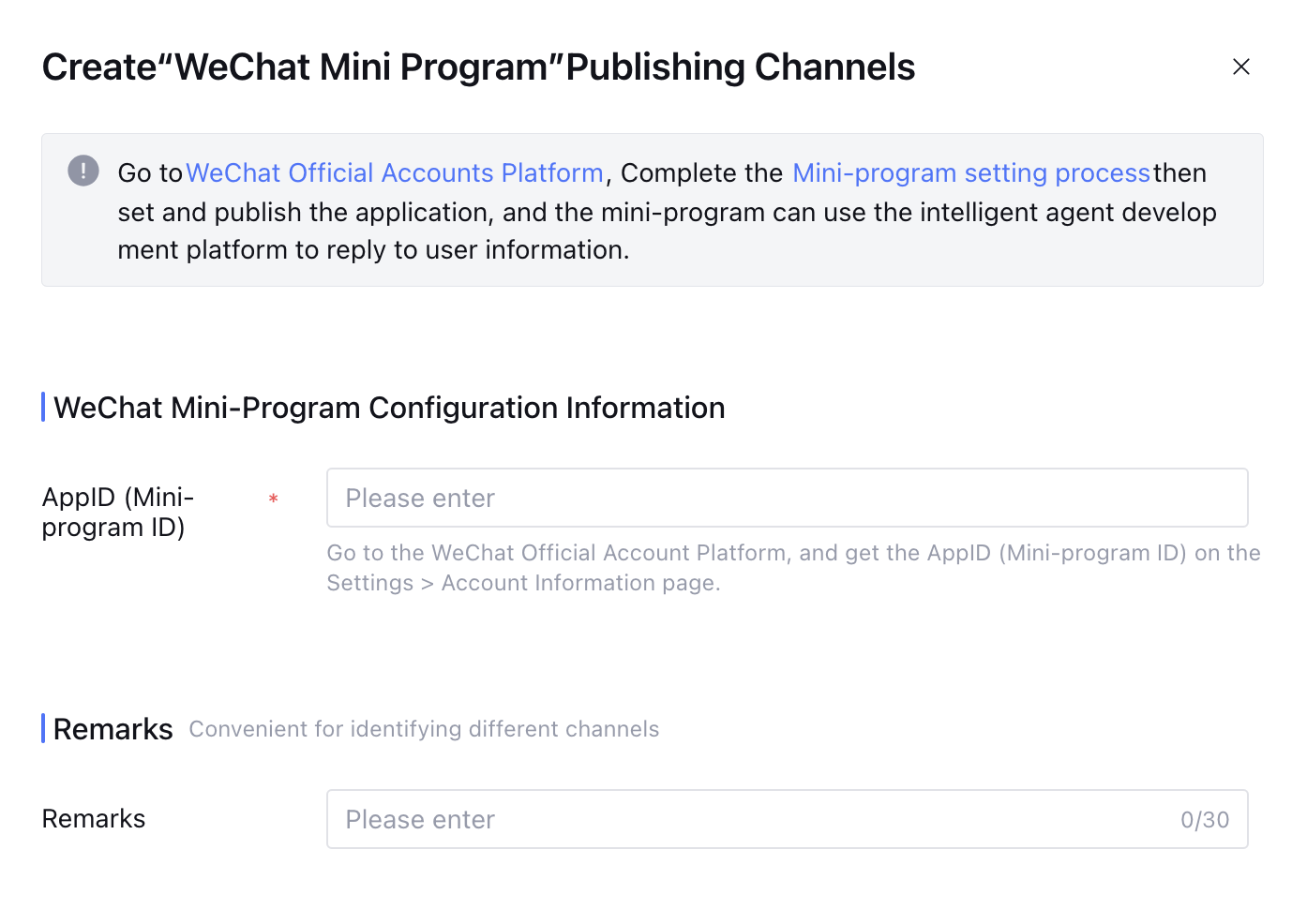The image size is (1307, 924).
Task: Click the 'set and publish the application' banner text
Action: tap(305, 213)
